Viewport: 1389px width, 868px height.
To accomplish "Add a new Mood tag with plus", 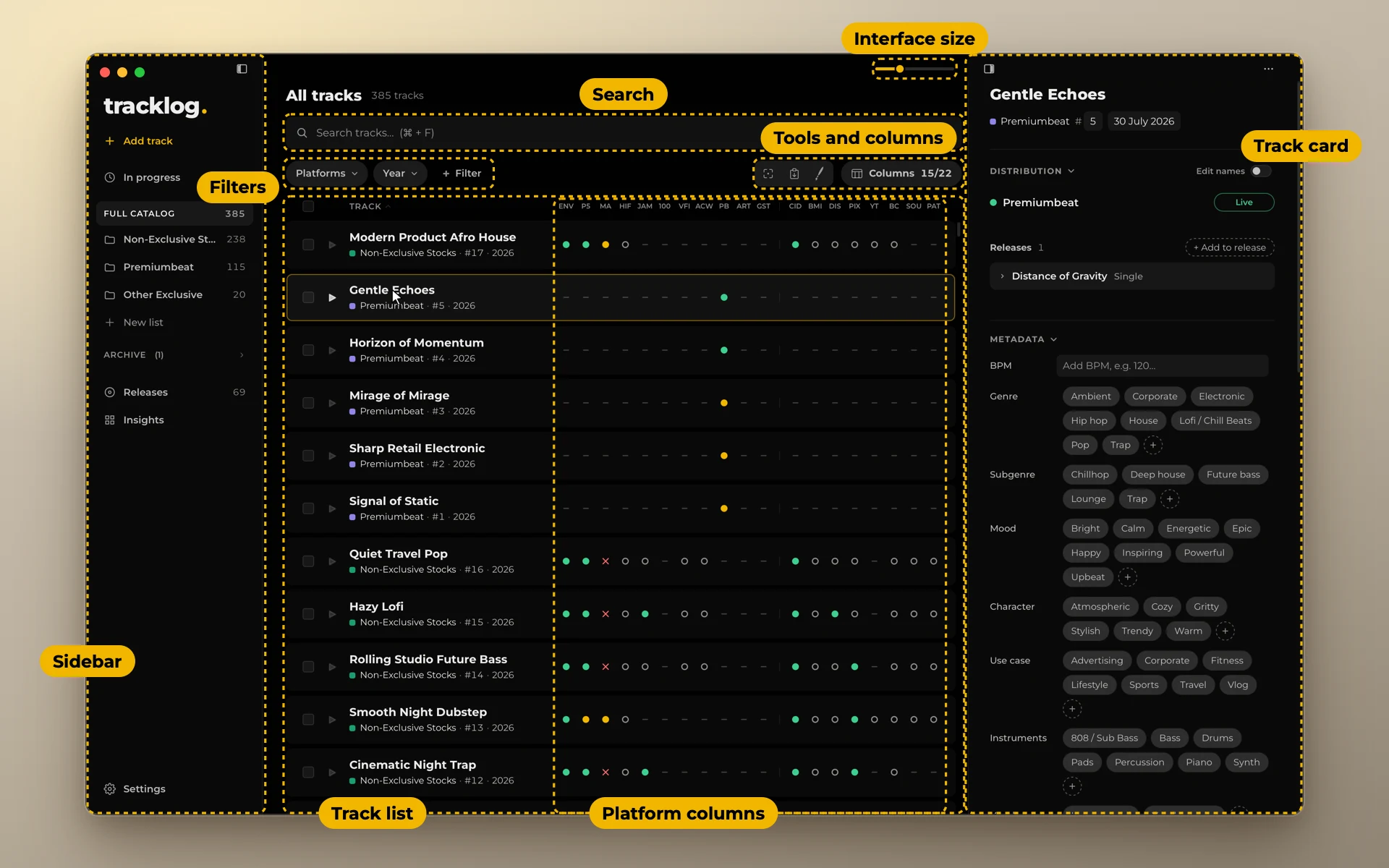I will pos(1127,577).
